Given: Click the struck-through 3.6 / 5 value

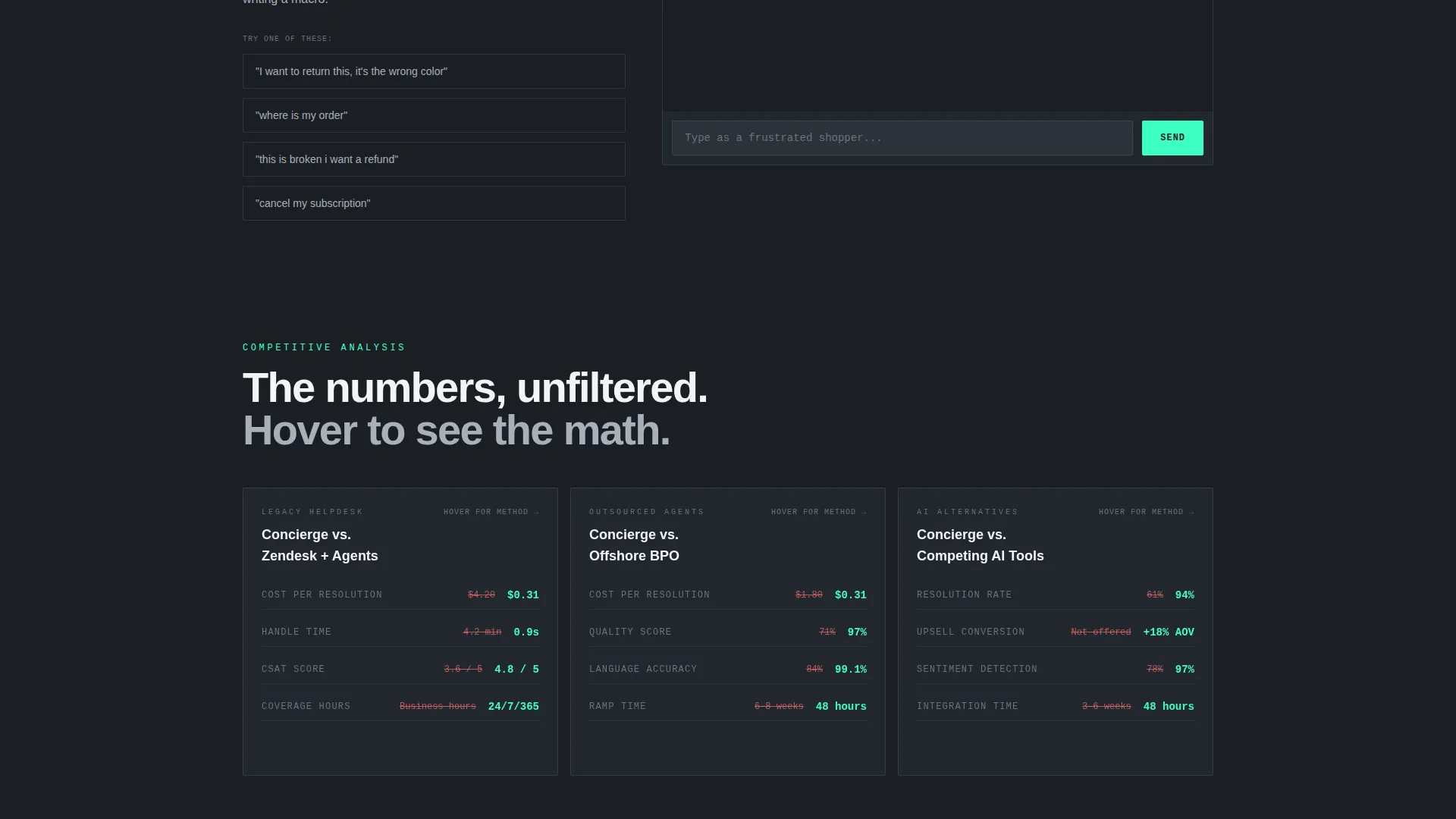Looking at the screenshot, I should pos(463,670).
